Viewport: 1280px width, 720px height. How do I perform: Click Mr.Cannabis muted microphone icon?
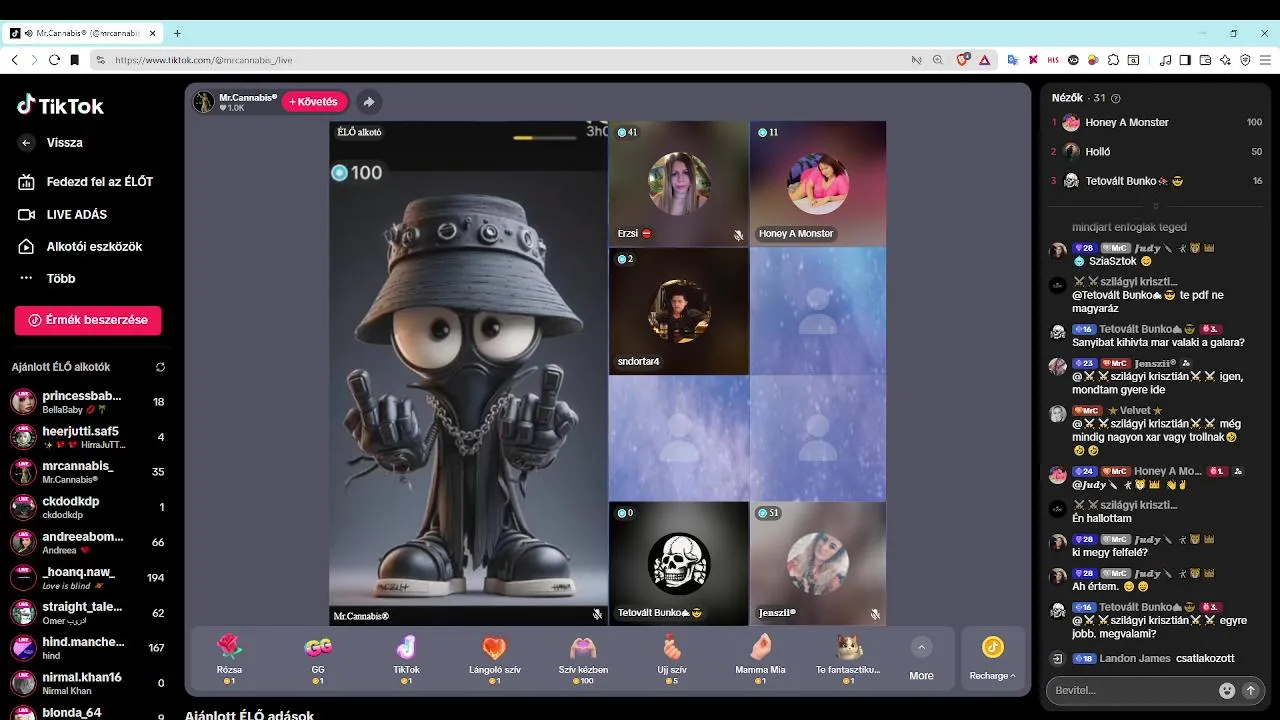tap(597, 615)
